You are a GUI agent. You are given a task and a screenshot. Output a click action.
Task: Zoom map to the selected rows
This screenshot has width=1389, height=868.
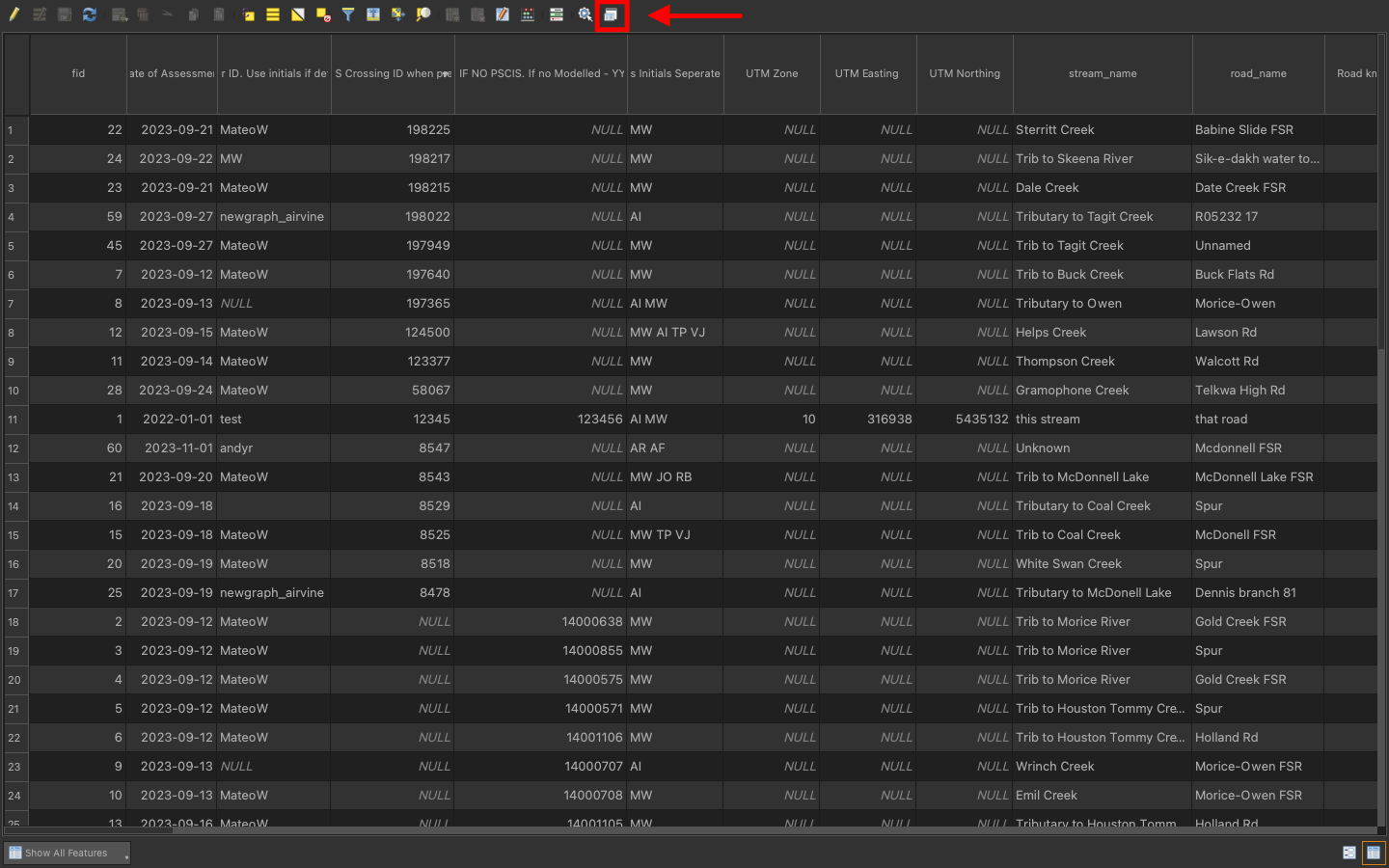click(x=423, y=14)
